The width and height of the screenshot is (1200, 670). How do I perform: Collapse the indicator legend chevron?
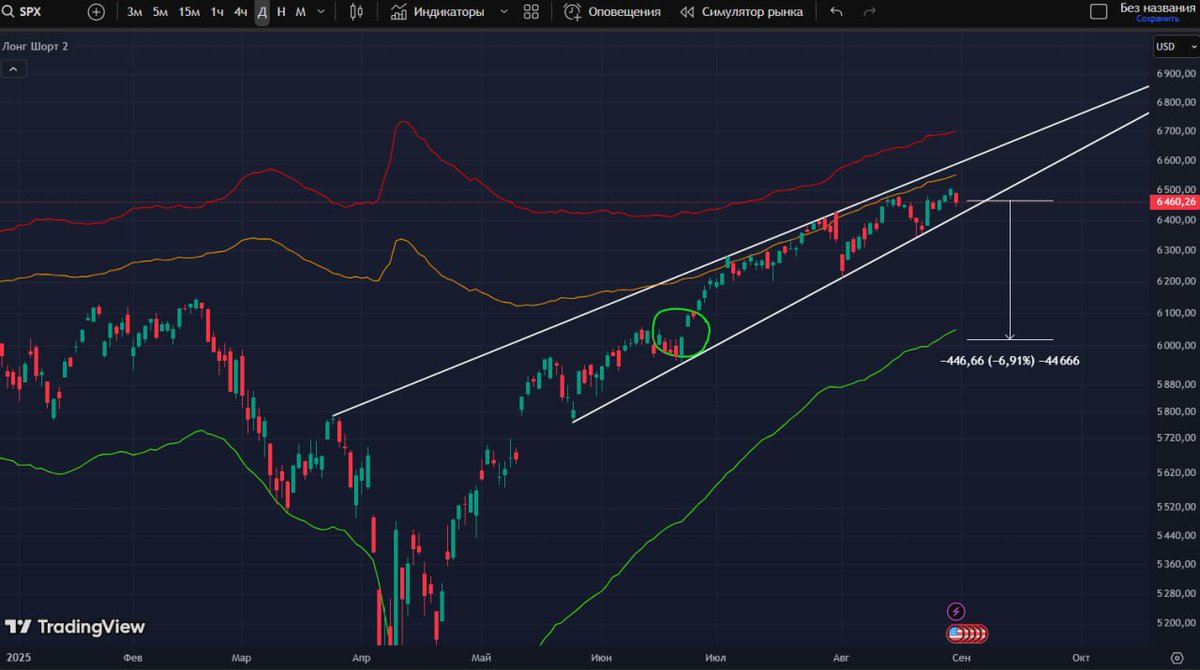coord(14,69)
